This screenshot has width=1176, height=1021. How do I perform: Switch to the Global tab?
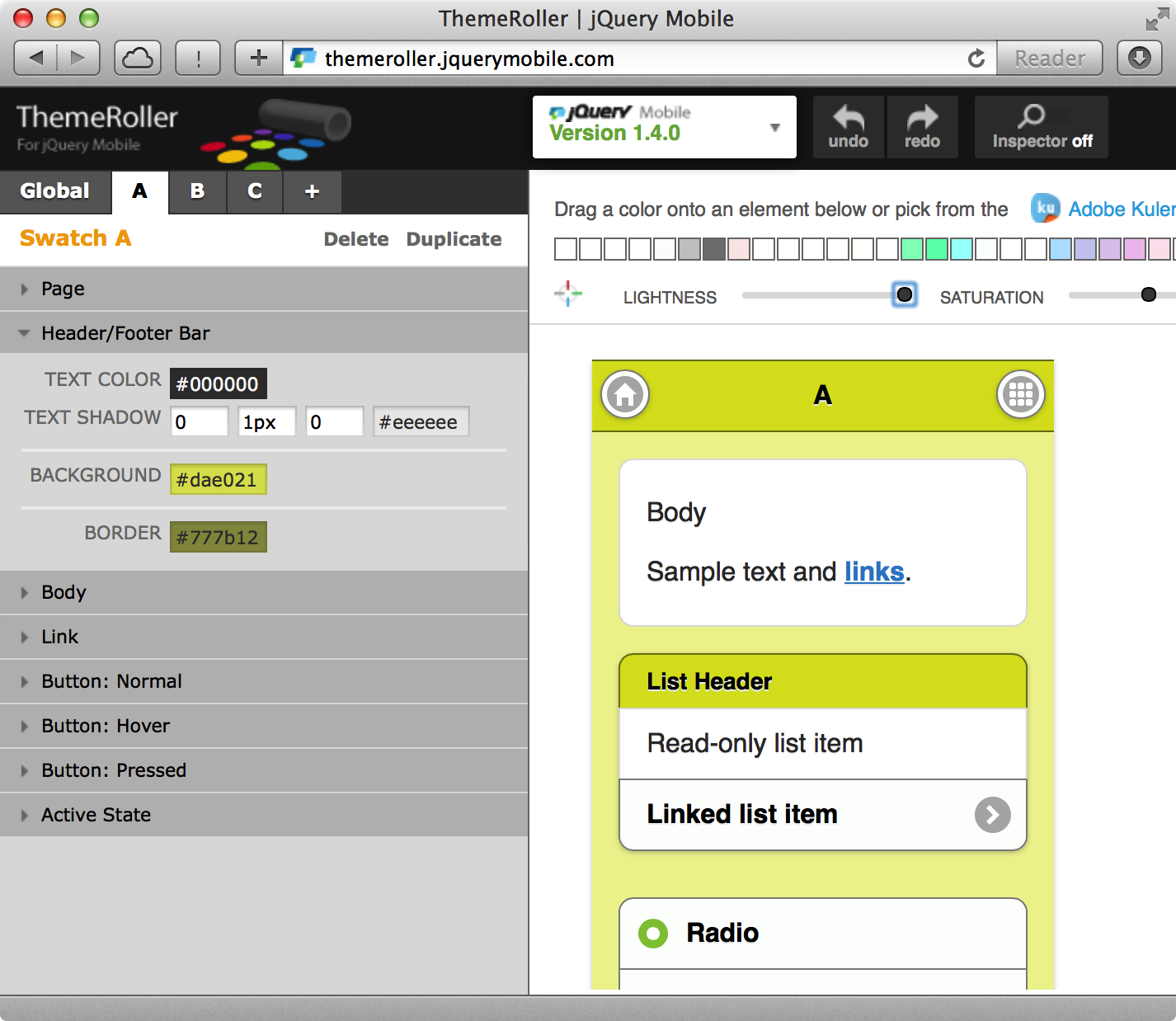55,191
